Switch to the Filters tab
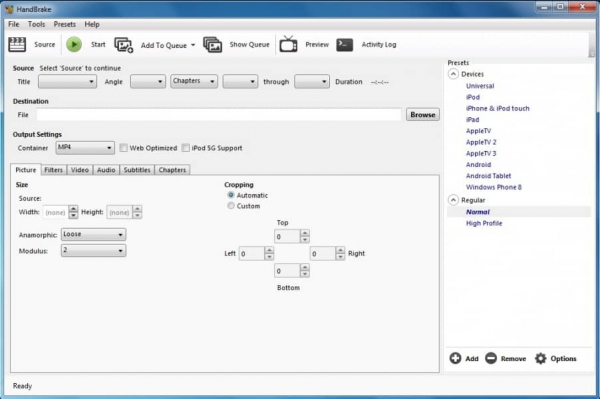Viewport: 600px width, 399px height. click(54, 170)
